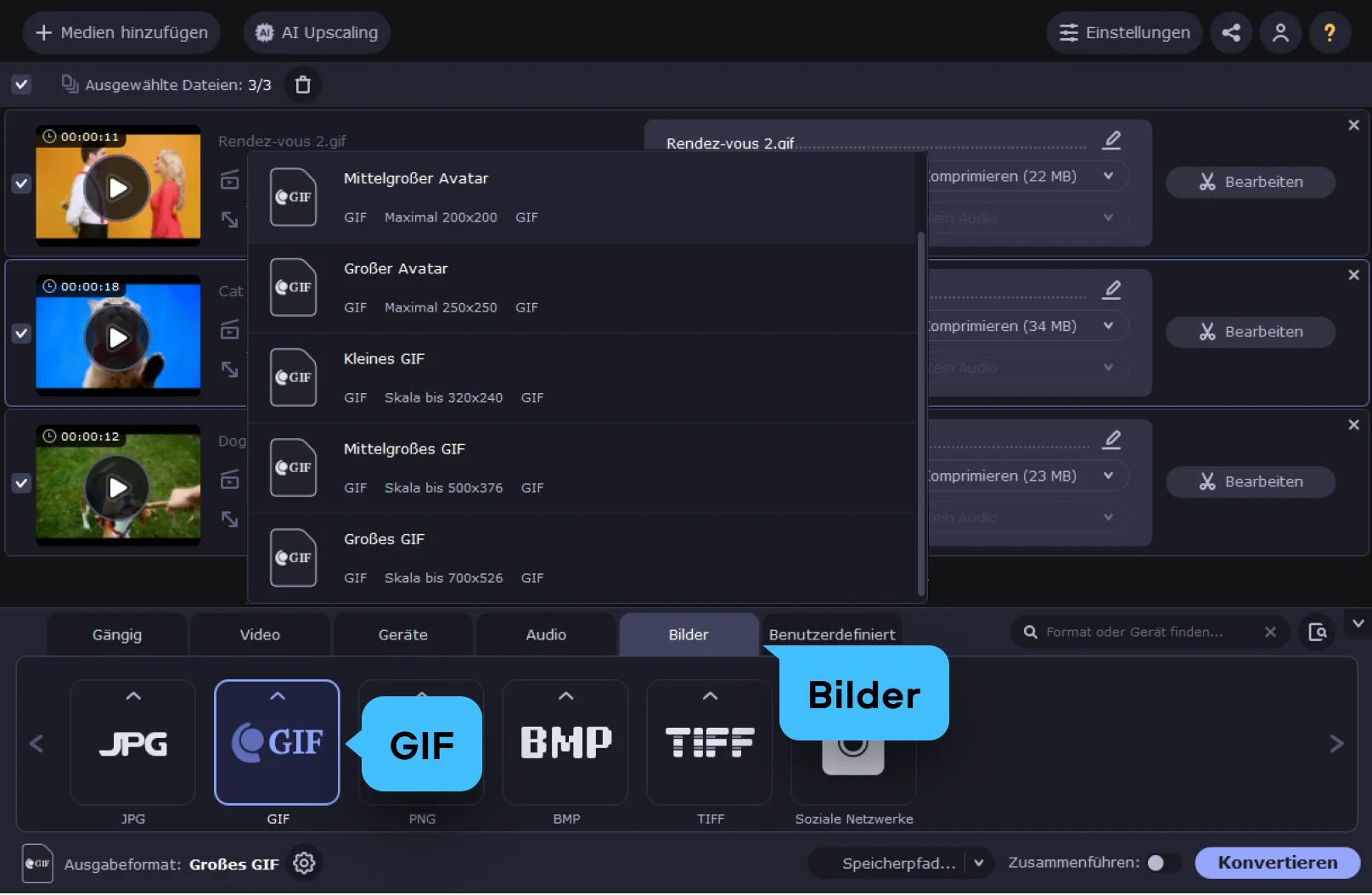This screenshot has width=1372, height=895.
Task: Expand JPG presets with the chevron
Action: 133,696
